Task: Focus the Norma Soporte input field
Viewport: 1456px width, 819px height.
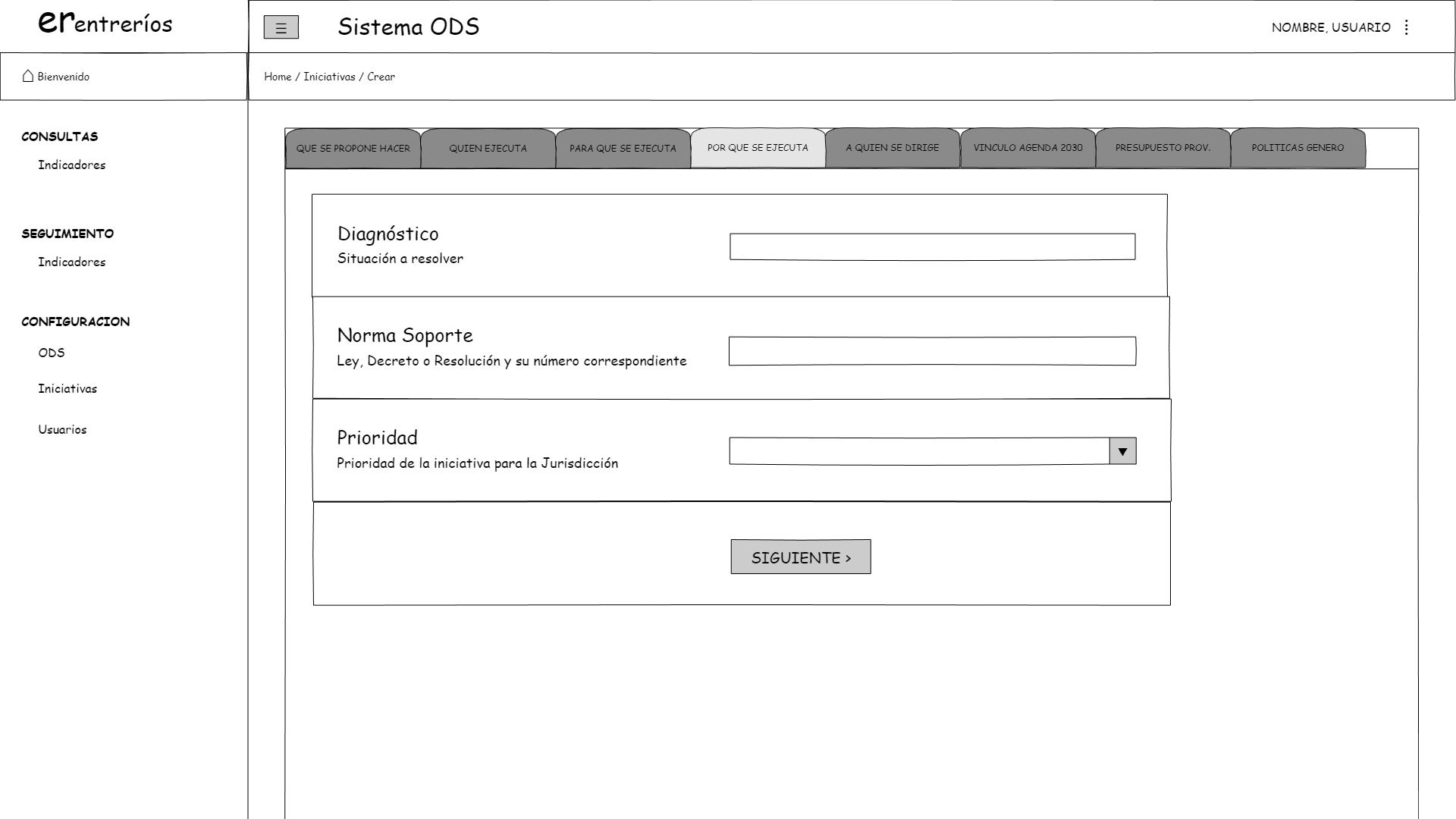Action: click(932, 351)
